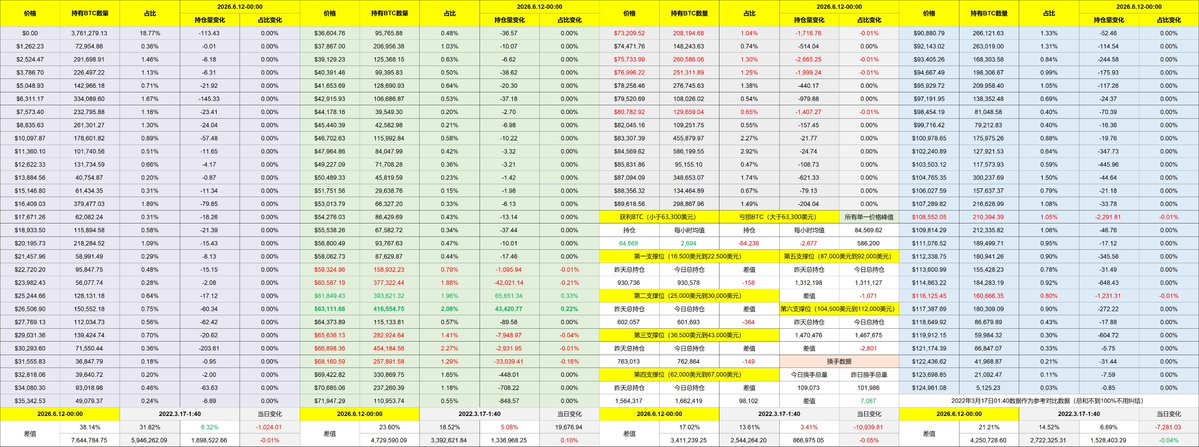Click the total value 3,411,239.25
The image size is (1199, 447).
coord(689,440)
